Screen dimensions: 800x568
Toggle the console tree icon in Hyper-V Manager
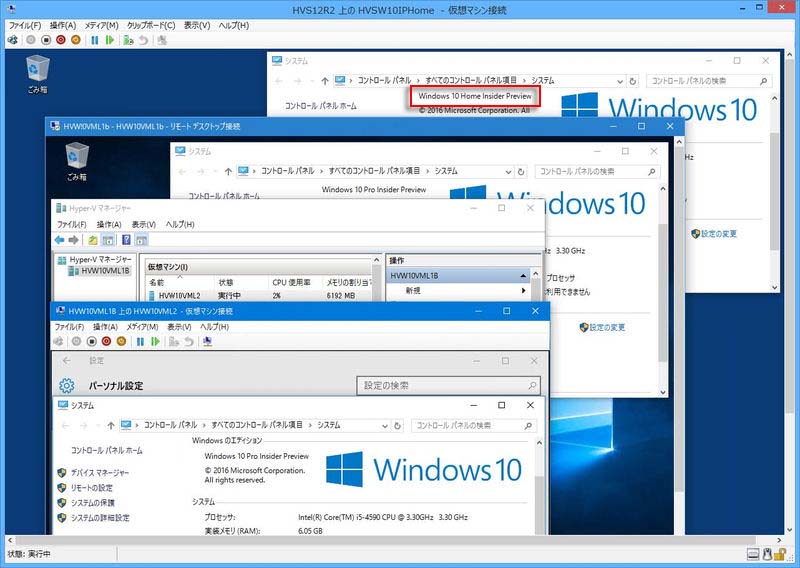pos(108,240)
